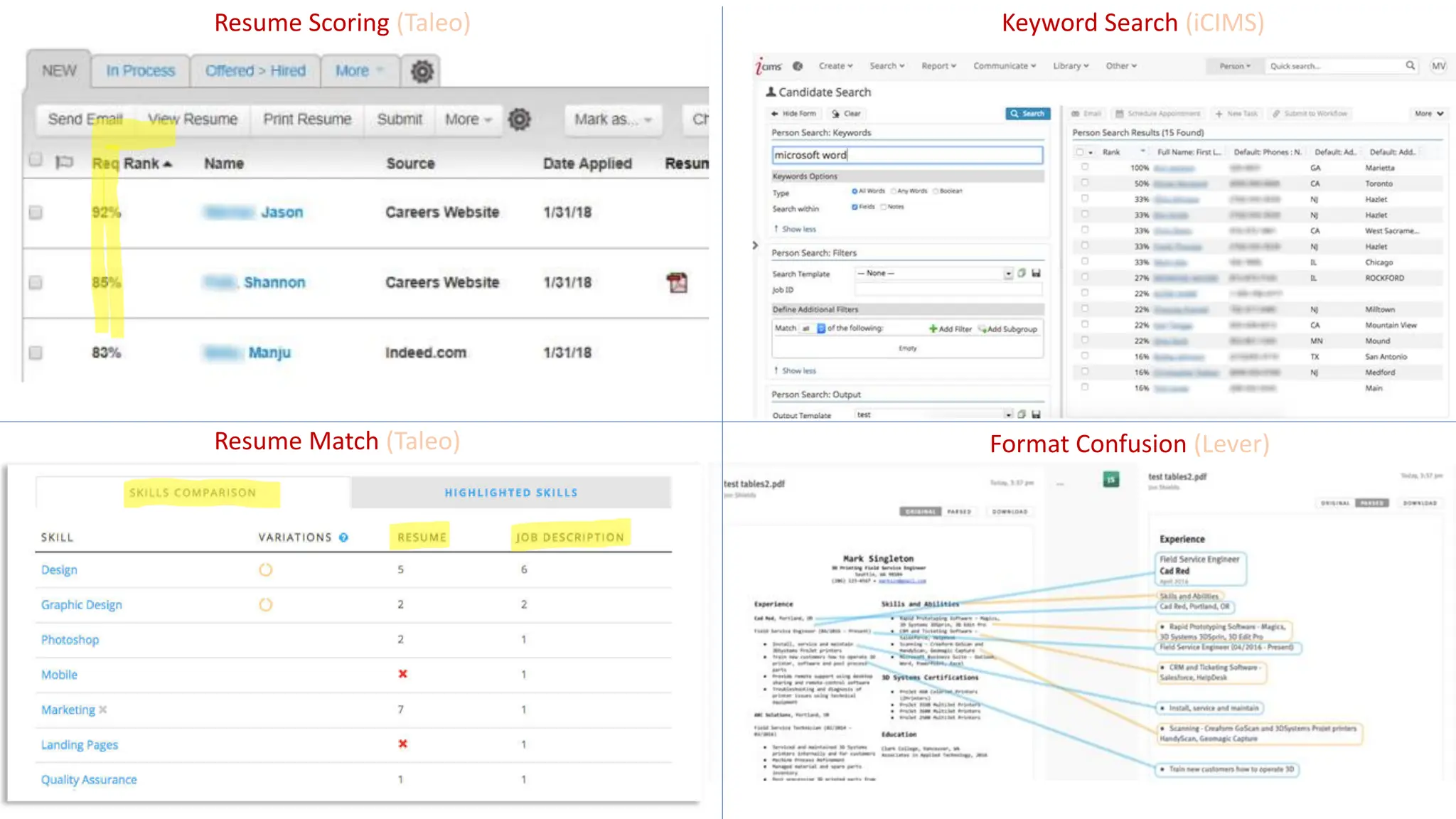Viewport: 1456px width, 819px height.
Task: Click Hide Form in Candidate Search
Action: 793,114
